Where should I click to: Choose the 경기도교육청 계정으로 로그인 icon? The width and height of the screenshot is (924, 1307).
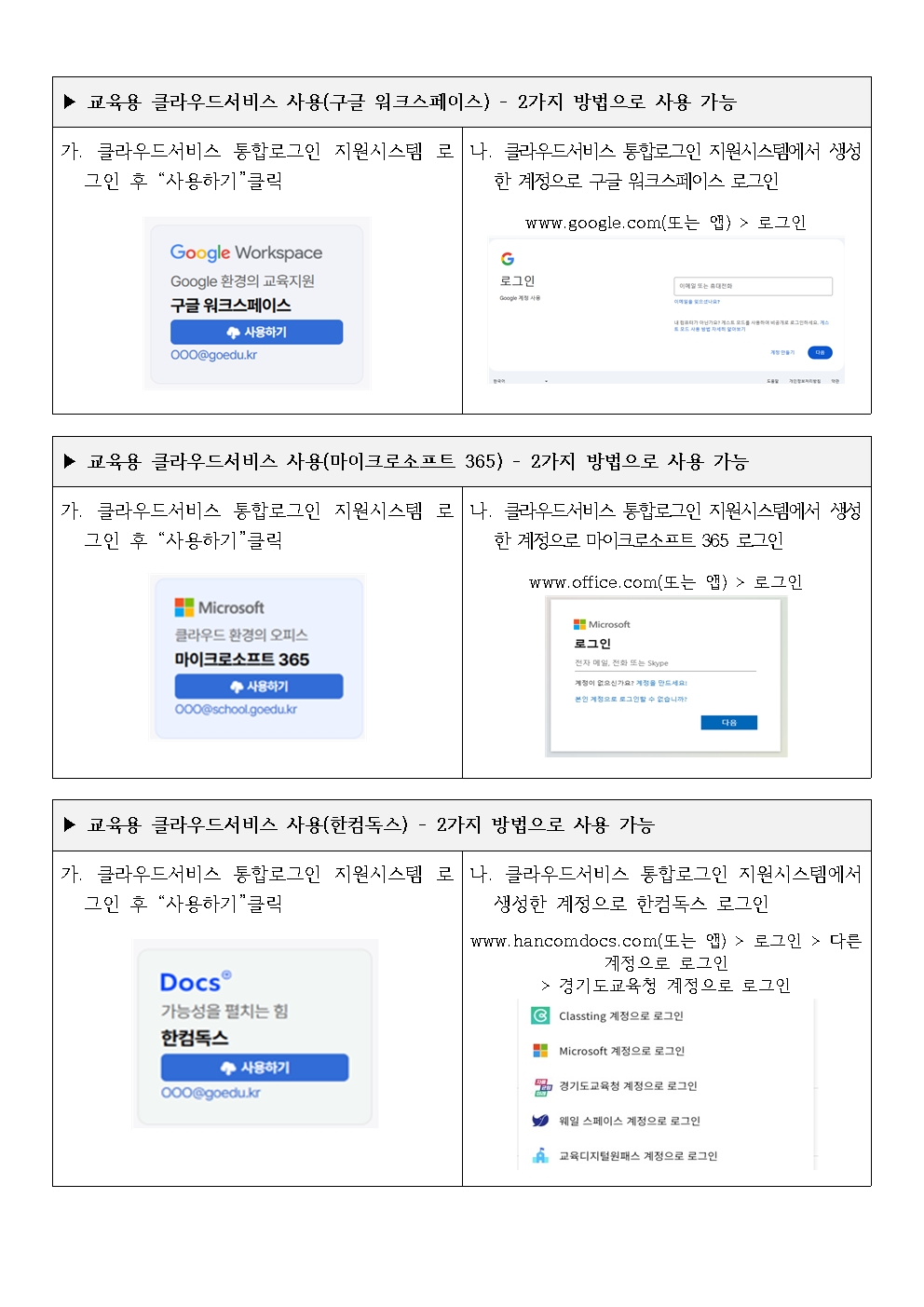pyautogui.click(x=542, y=1085)
